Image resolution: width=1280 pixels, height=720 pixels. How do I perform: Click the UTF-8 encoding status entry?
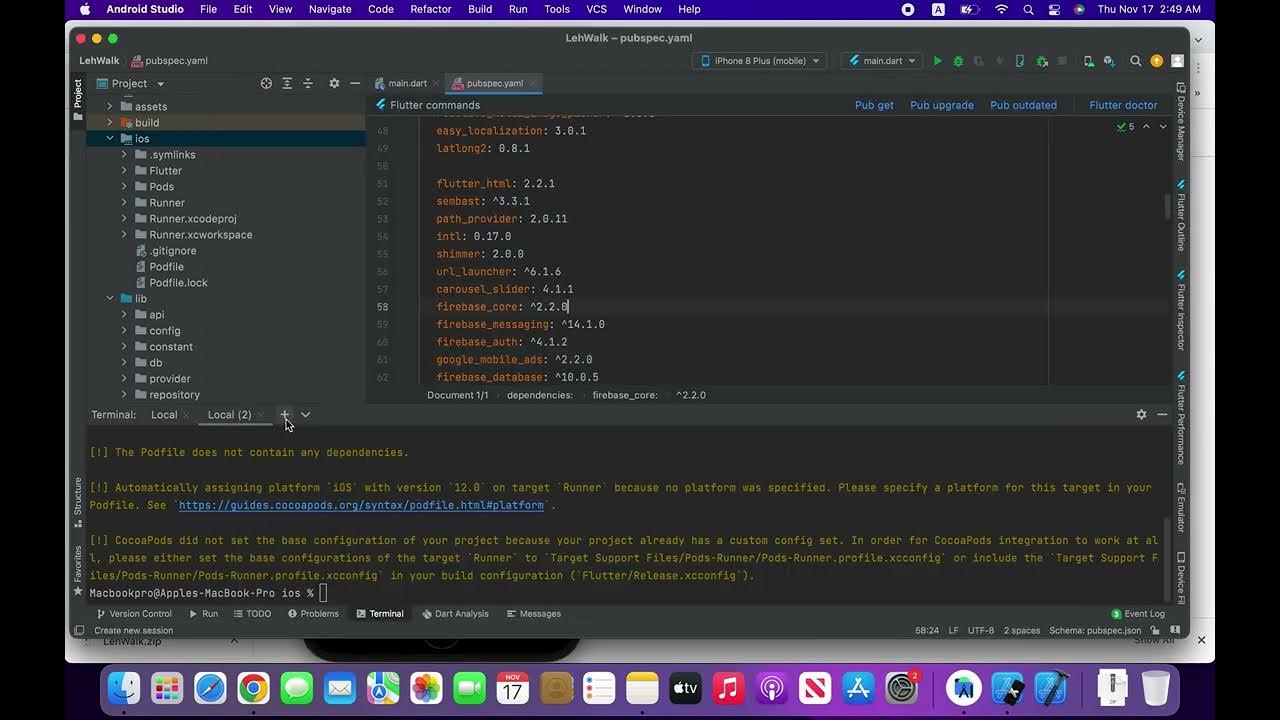981,631
